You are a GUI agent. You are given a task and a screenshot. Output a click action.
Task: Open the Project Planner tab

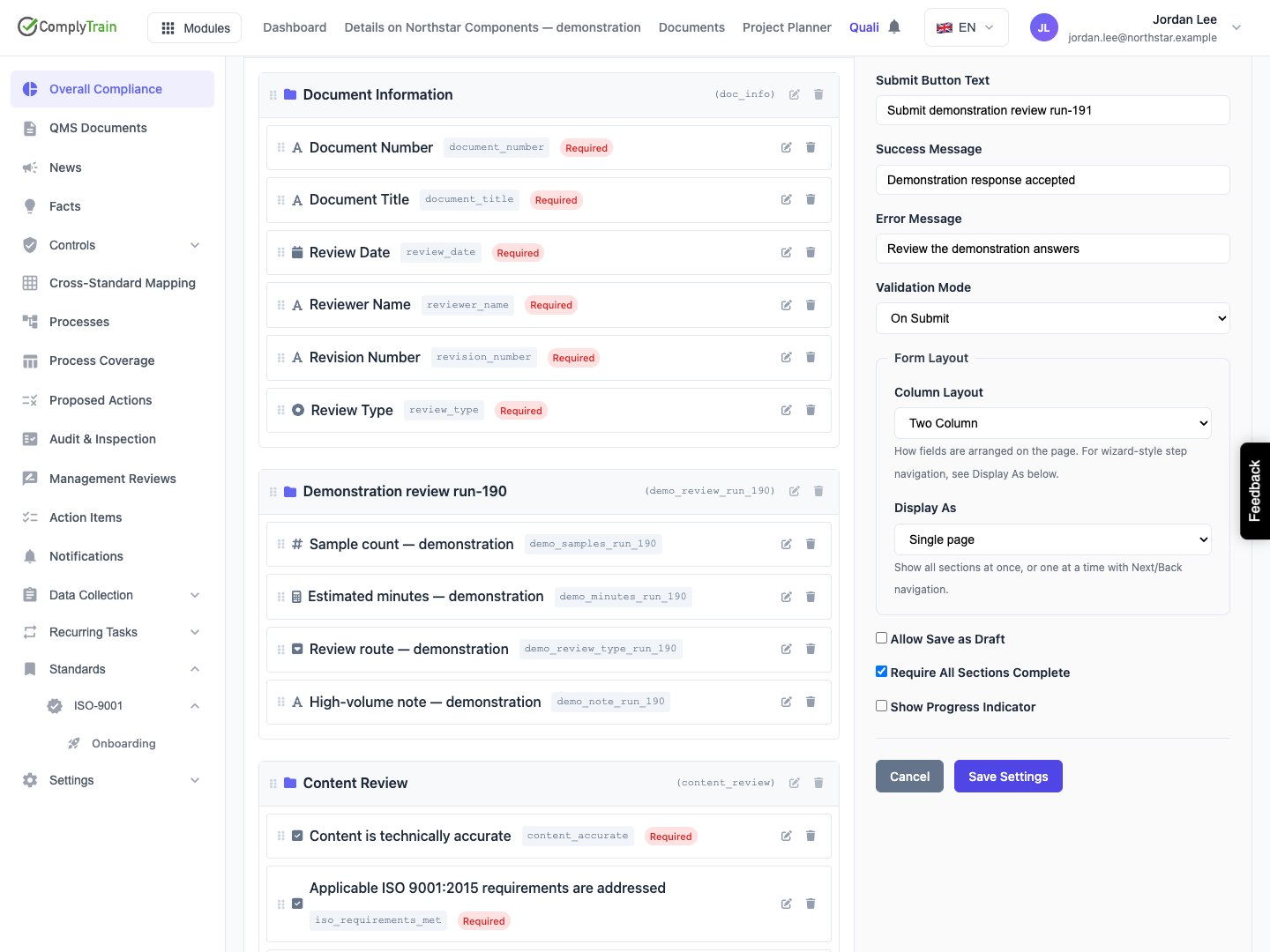coord(787,27)
